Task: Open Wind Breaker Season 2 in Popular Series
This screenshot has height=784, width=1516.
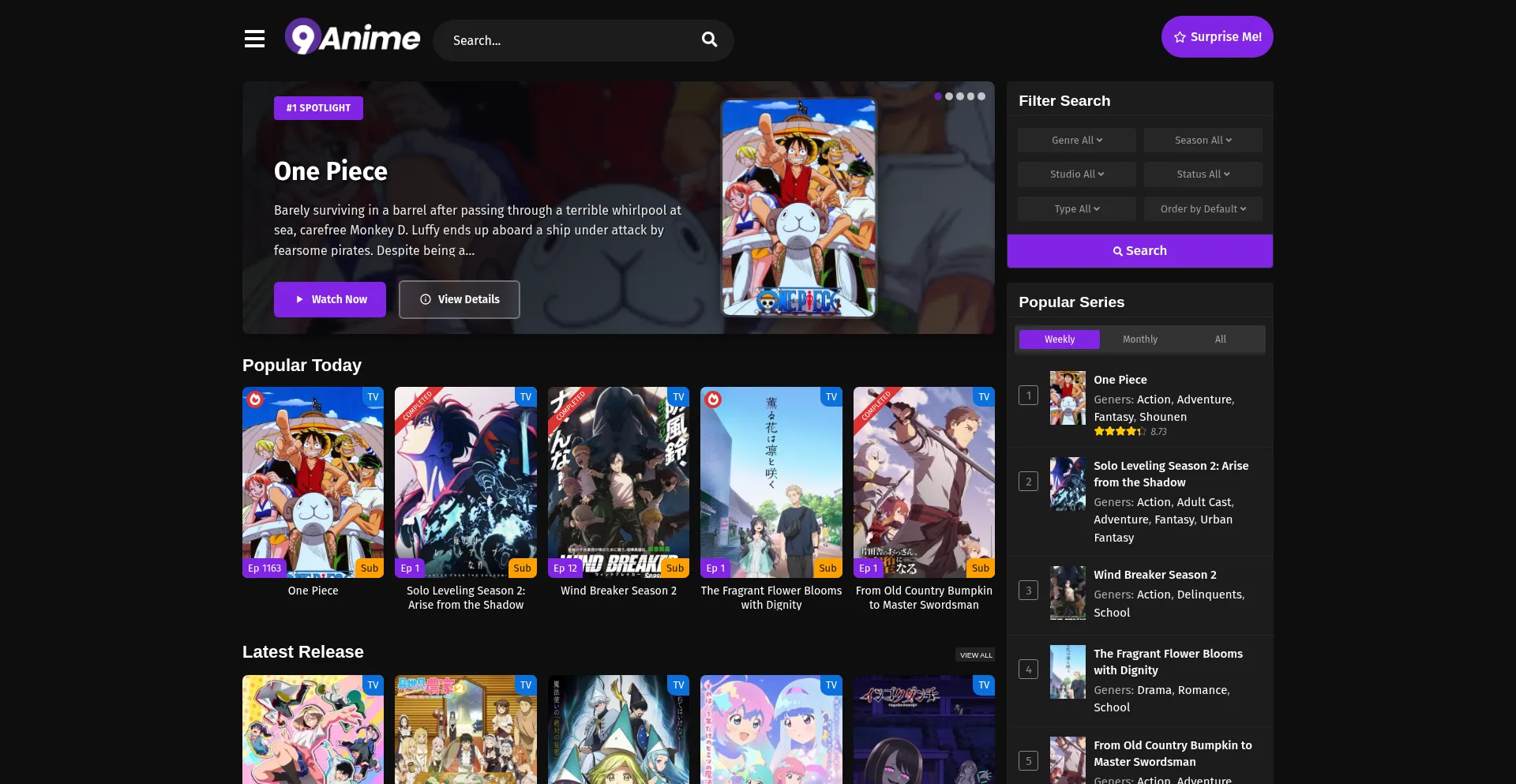Action: (1155, 575)
